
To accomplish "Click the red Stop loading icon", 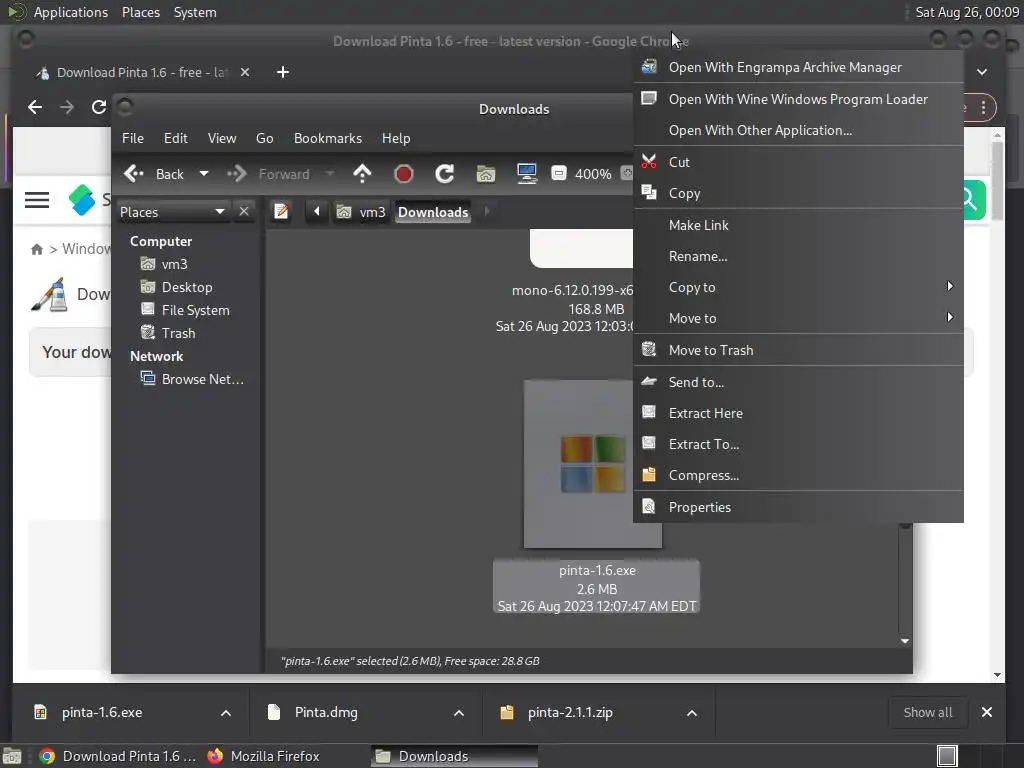I will click(x=404, y=174).
